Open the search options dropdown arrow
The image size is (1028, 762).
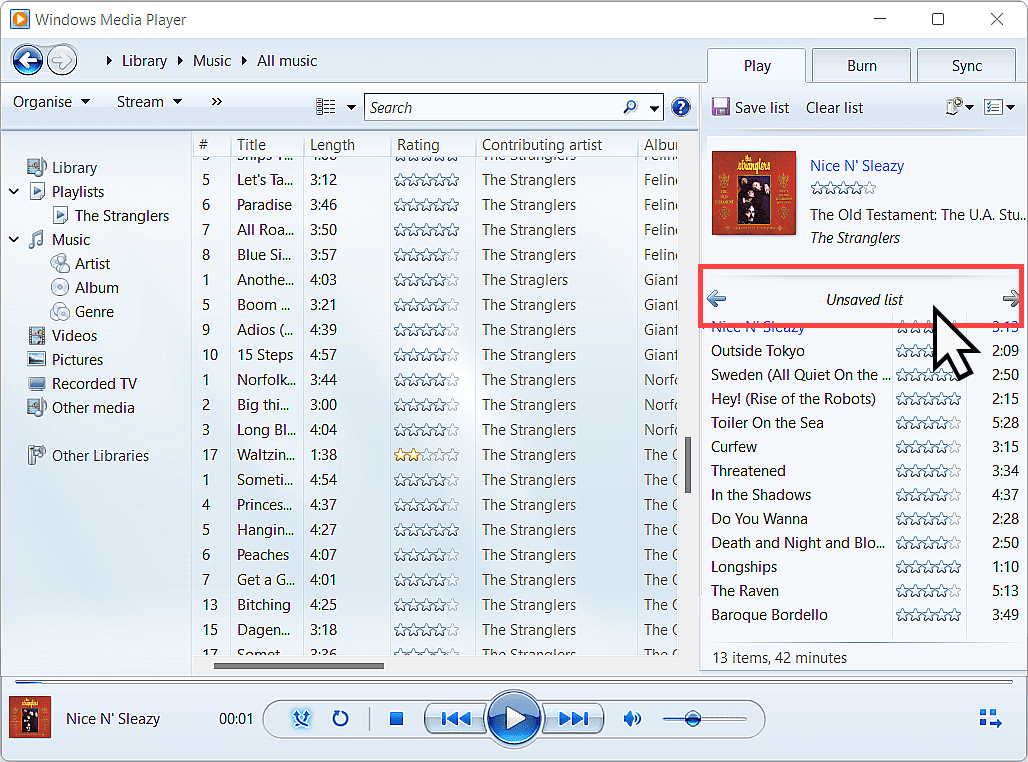654,107
